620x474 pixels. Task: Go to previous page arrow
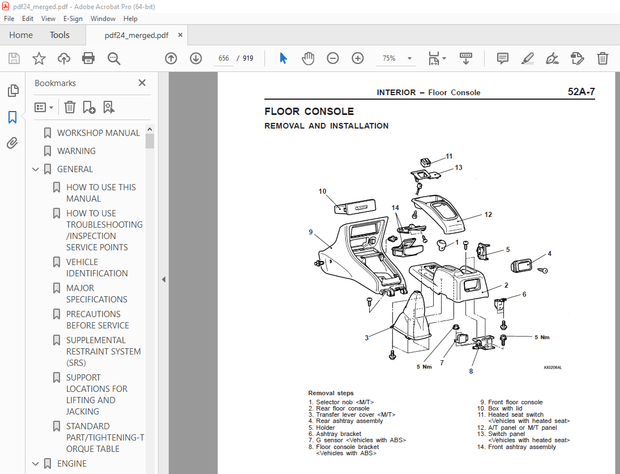pyautogui.click(x=171, y=59)
